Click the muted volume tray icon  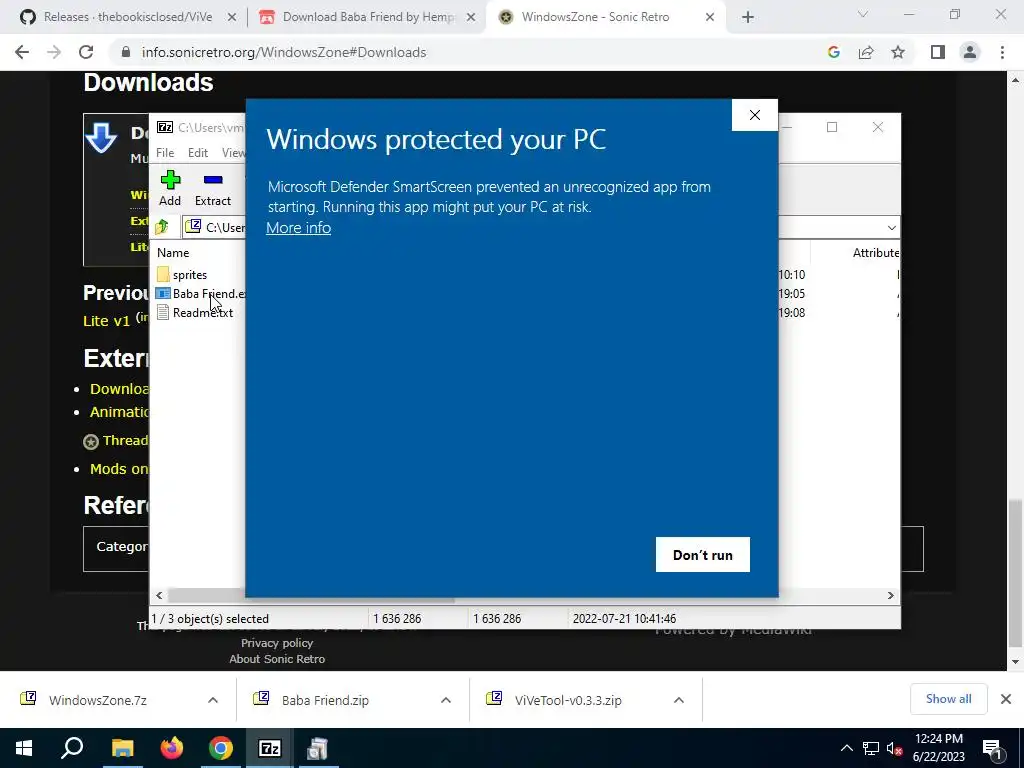(x=894, y=748)
